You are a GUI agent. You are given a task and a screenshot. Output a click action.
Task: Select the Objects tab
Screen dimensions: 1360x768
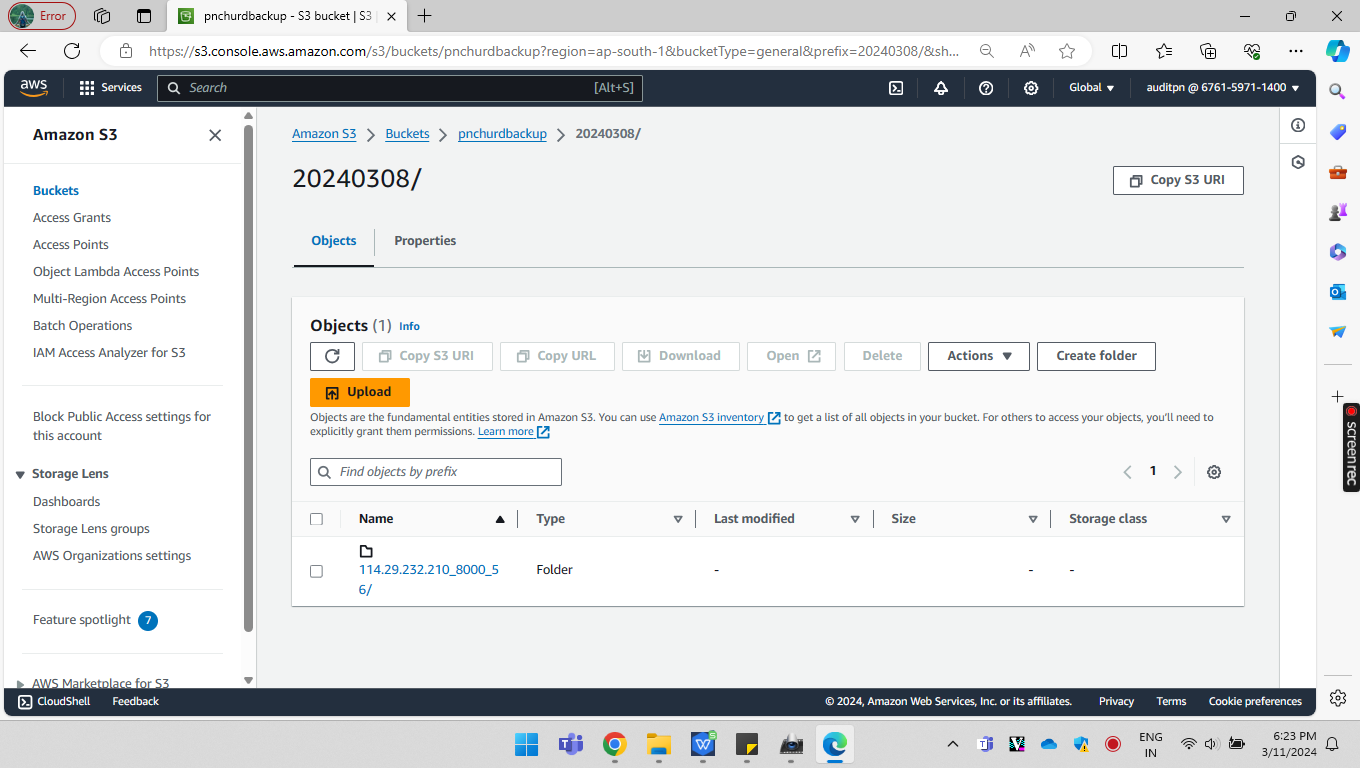click(334, 241)
